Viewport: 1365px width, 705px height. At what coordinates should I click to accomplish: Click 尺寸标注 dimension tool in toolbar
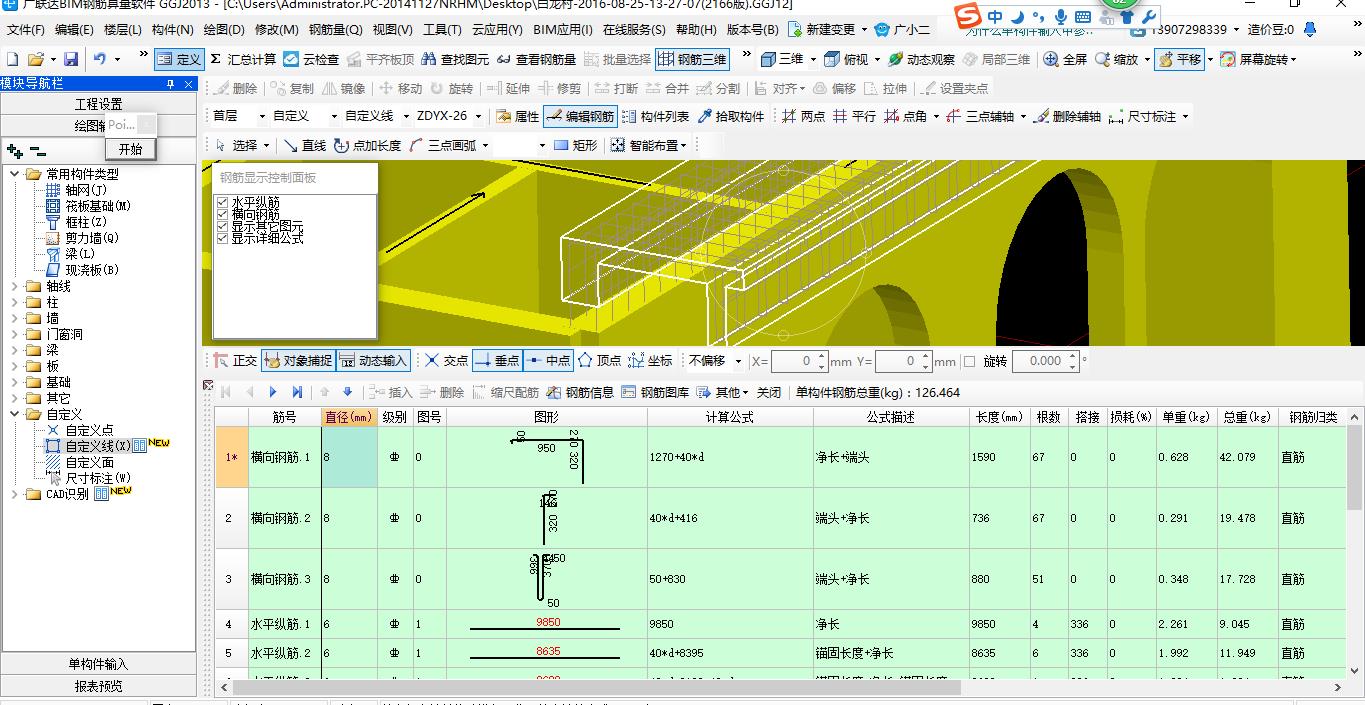1142,116
